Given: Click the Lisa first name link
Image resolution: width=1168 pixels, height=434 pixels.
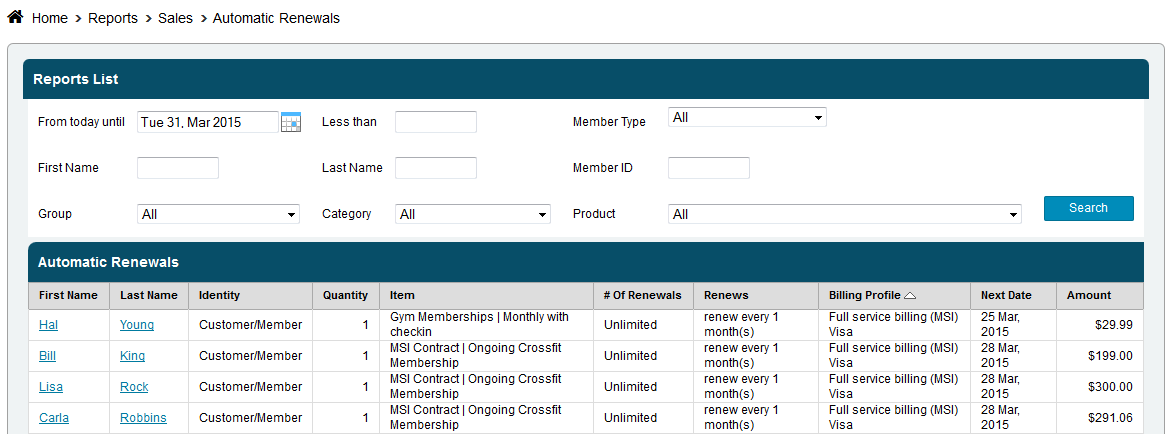Looking at the screenshot, I should tap(51, 387).
